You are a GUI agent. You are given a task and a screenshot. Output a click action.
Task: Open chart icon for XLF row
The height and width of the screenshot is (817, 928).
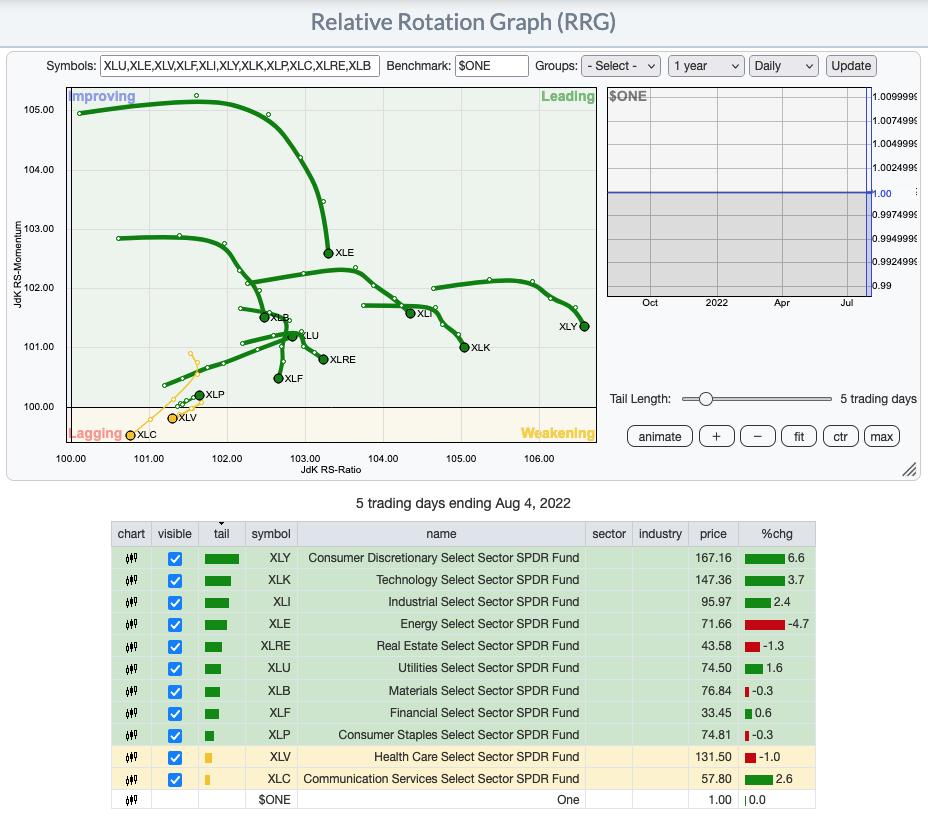[131, 713]
